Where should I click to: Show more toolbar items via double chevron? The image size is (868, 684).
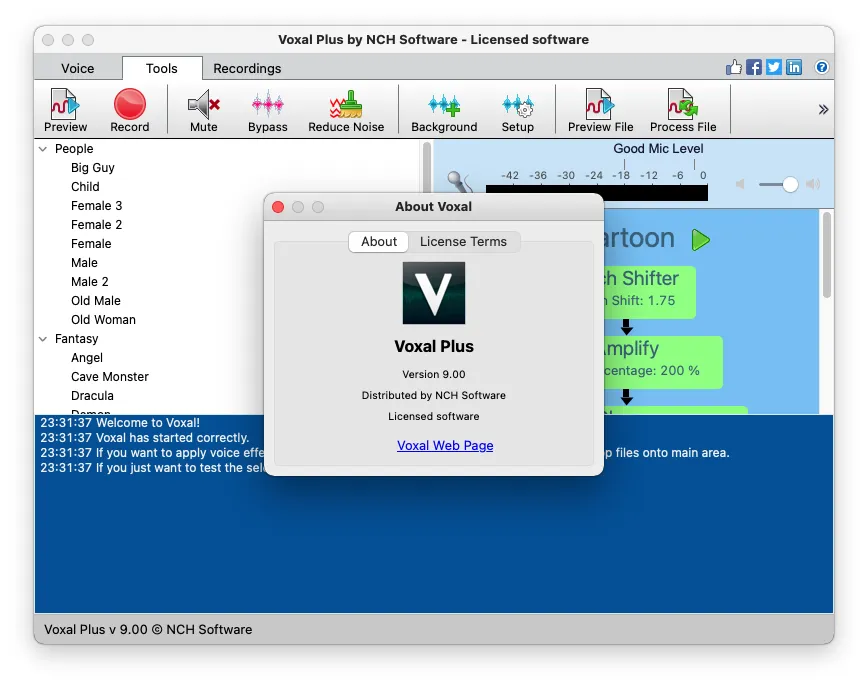[x=823, y=110]
